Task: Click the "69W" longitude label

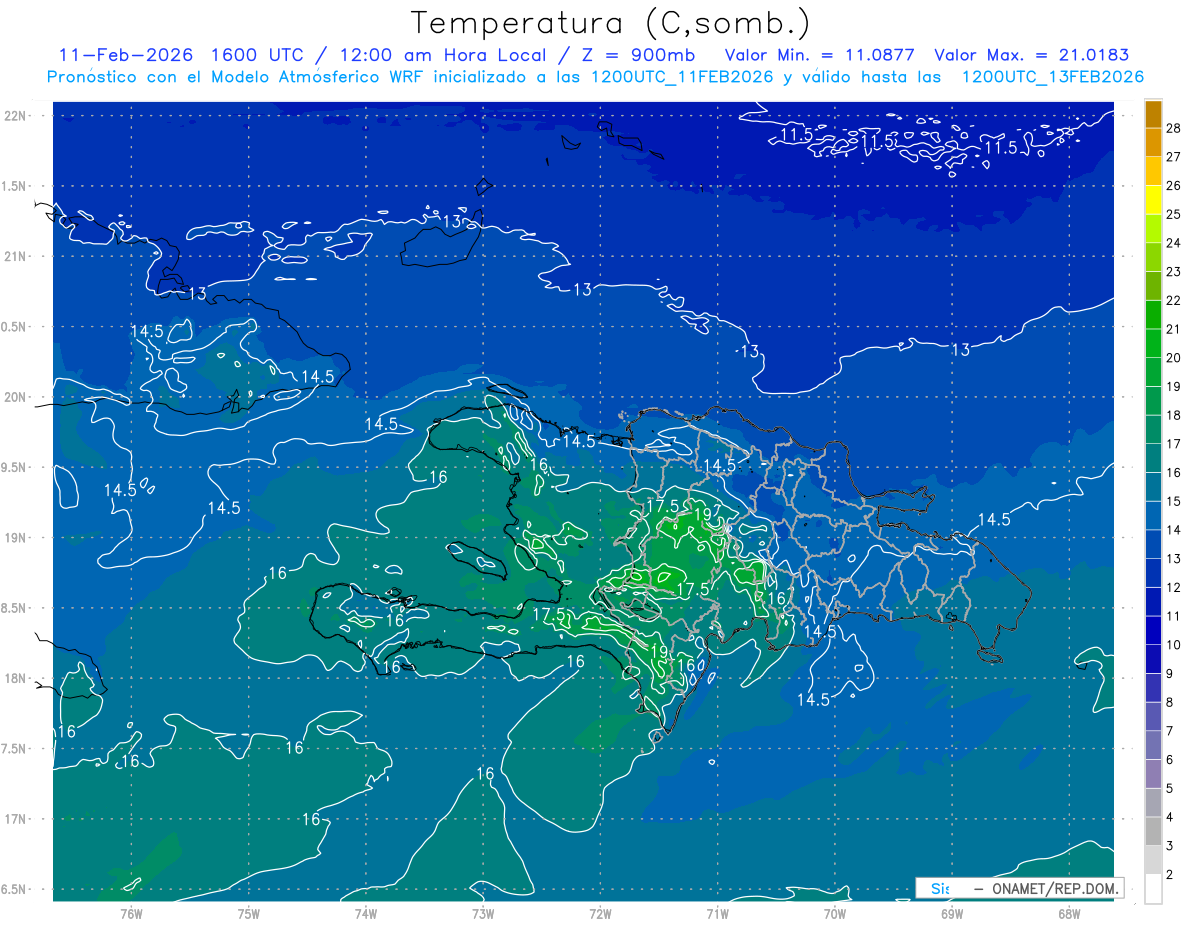Action: pos(952,913)
